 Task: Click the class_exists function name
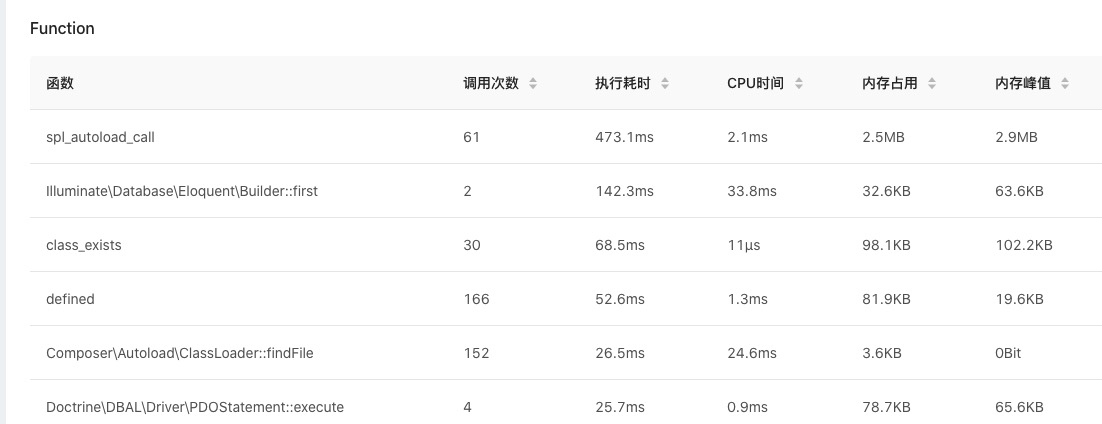[x=84, y=245]
